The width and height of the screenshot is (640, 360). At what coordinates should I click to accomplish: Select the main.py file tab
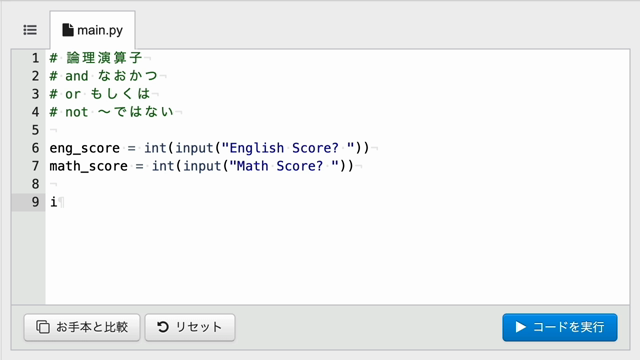point(93,30)
